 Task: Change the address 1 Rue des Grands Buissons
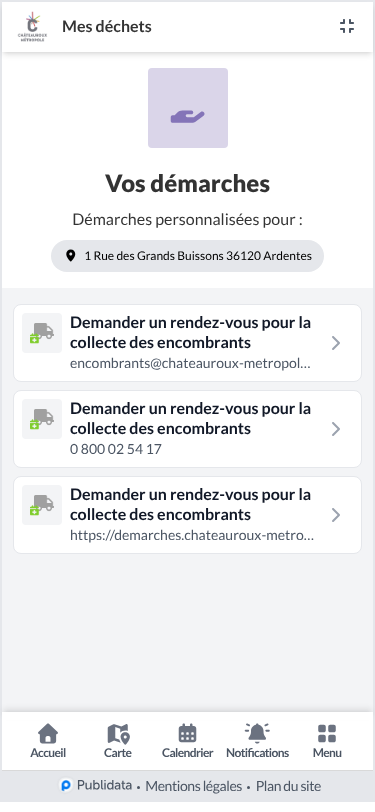188,256
